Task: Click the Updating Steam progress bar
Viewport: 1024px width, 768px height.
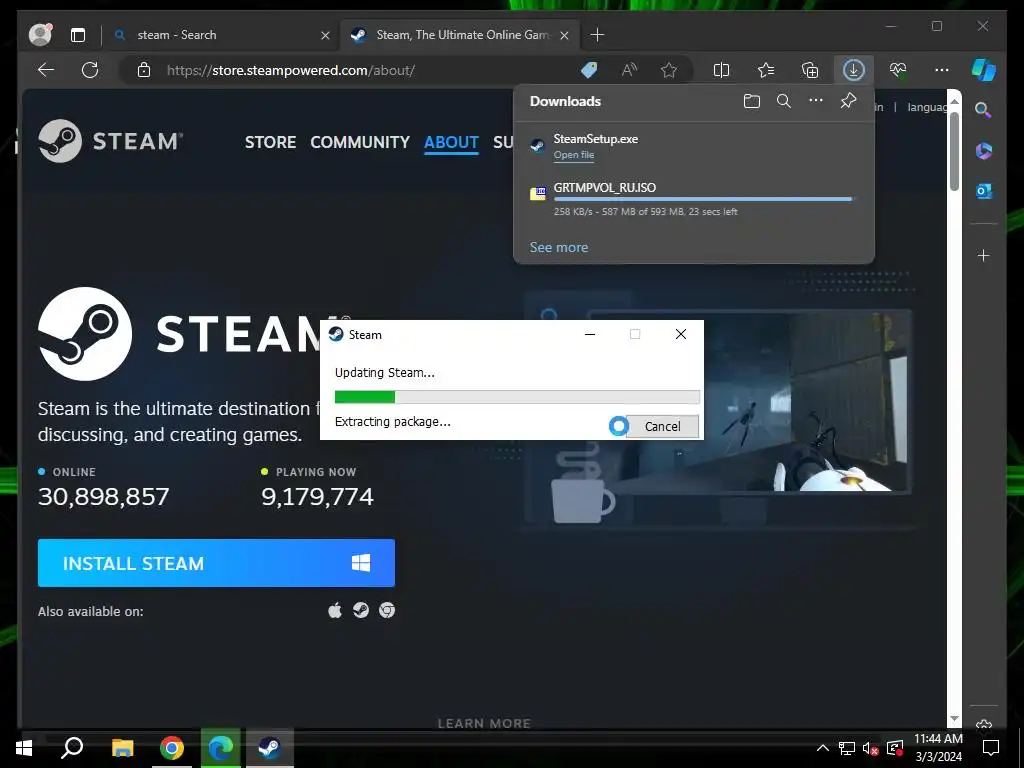Action: (x=517, y=396)
